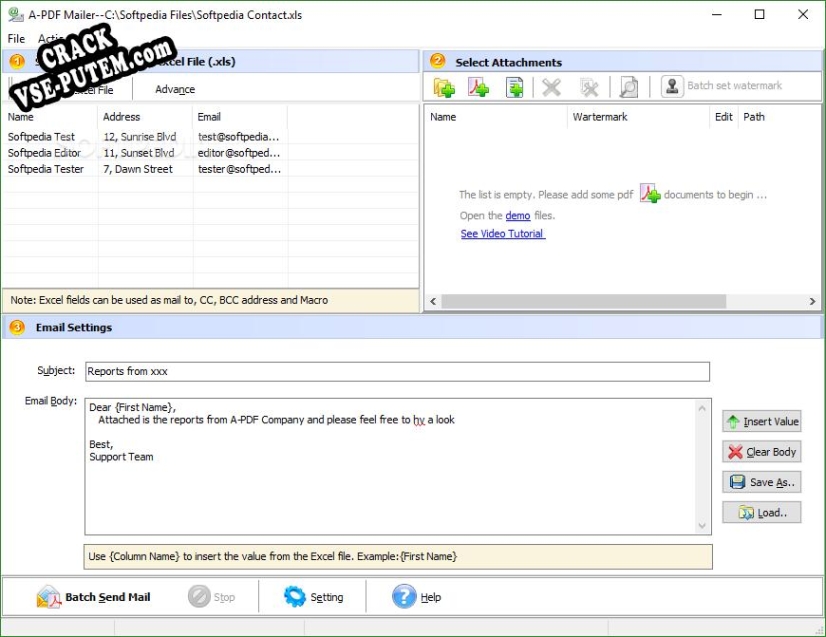Viewport: 826px width, 637px height.
Task: Open the PDF preview magnifier icon
Action: point(628,87)
